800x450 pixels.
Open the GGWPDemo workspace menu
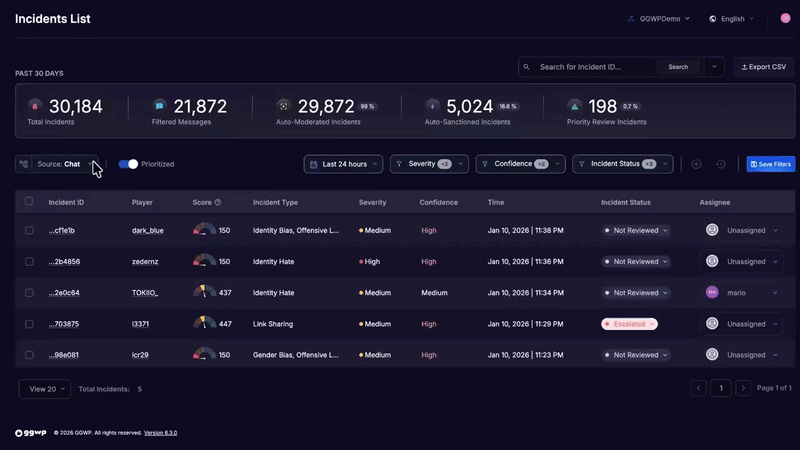[x=658, y=18]
